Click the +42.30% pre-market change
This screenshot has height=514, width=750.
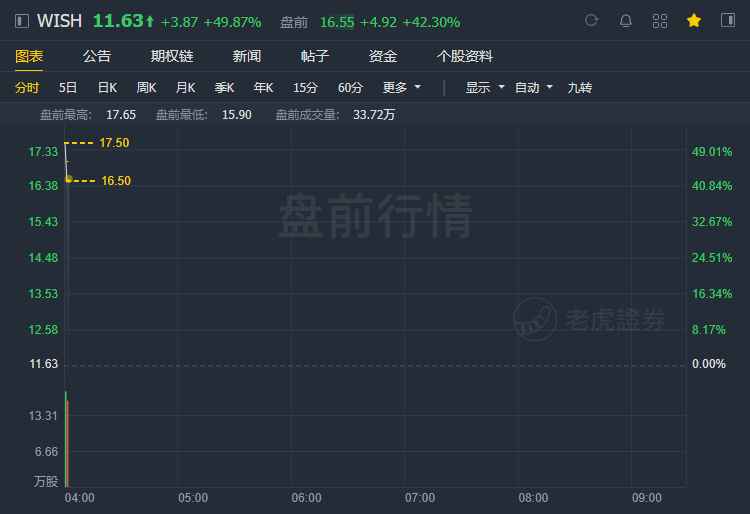pos(431,22)
